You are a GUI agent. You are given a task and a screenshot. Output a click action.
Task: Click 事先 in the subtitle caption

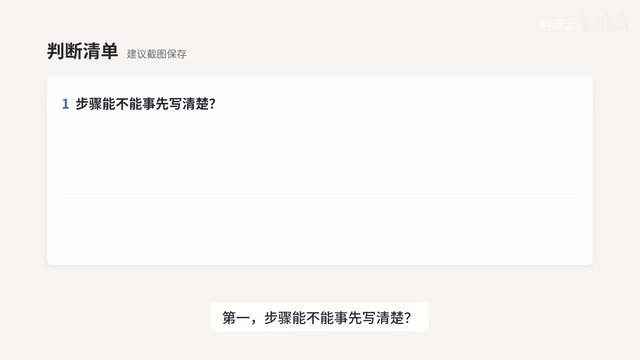coord(348,317)
